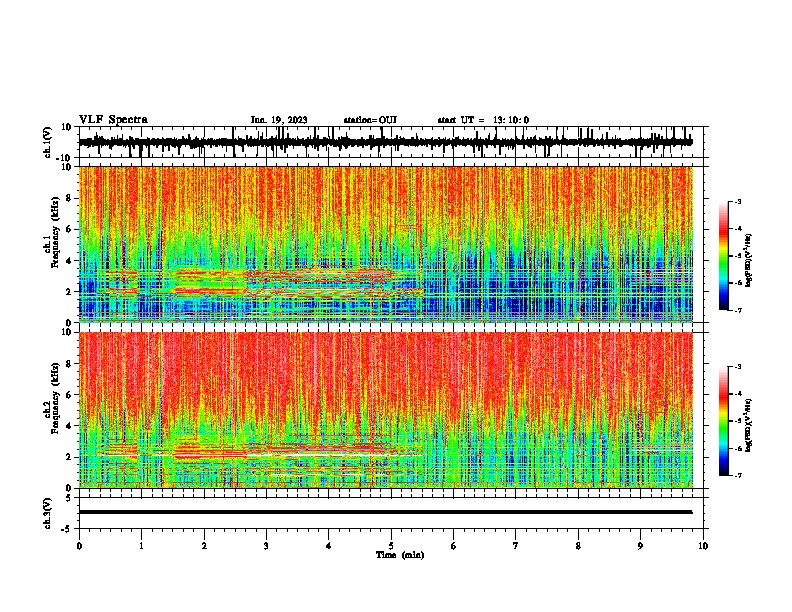Screen dimensions: 792x612
Task: Click time-axis tick label "1"
Action: 141,546
